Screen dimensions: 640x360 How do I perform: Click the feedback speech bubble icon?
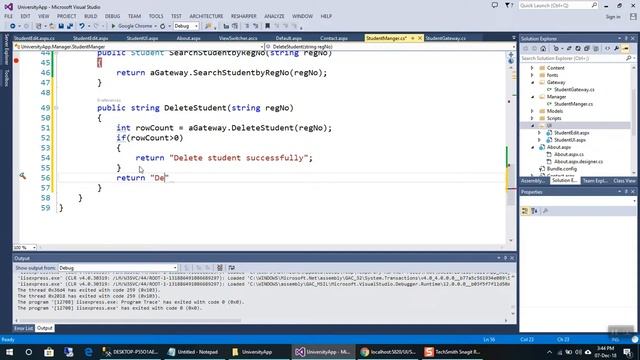tap(495, 5)
